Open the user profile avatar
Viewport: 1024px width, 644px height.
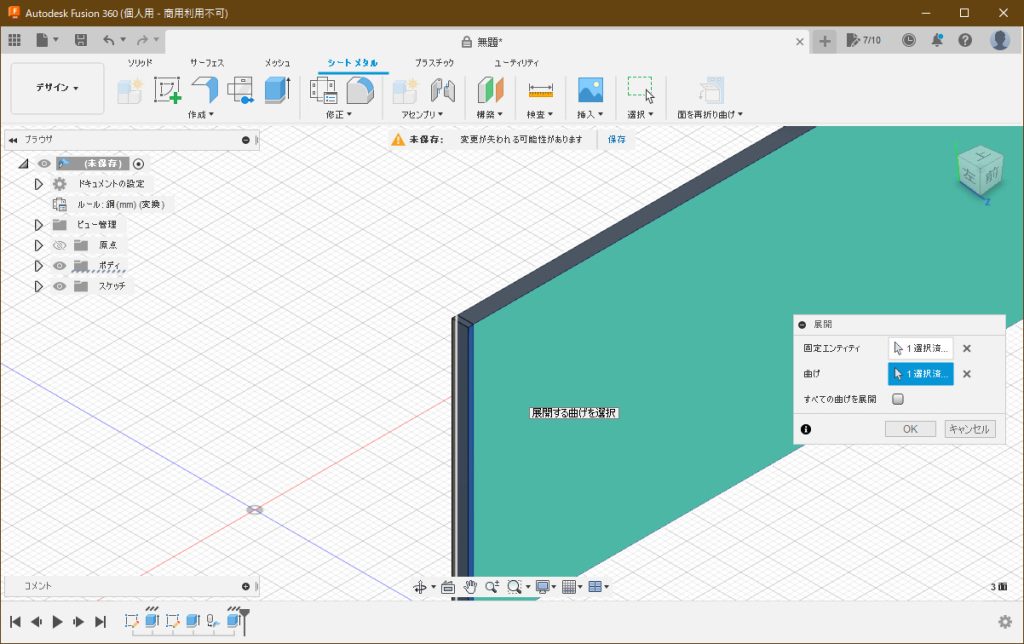pos(1000,40)
